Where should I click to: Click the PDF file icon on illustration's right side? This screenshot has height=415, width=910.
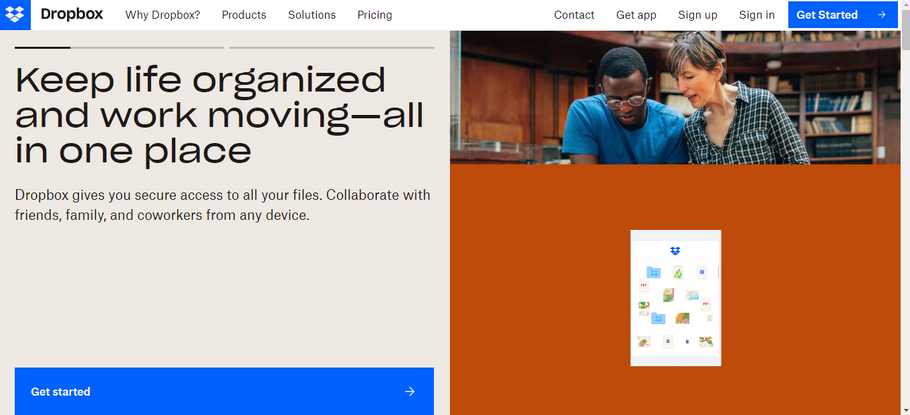(705, 303)
